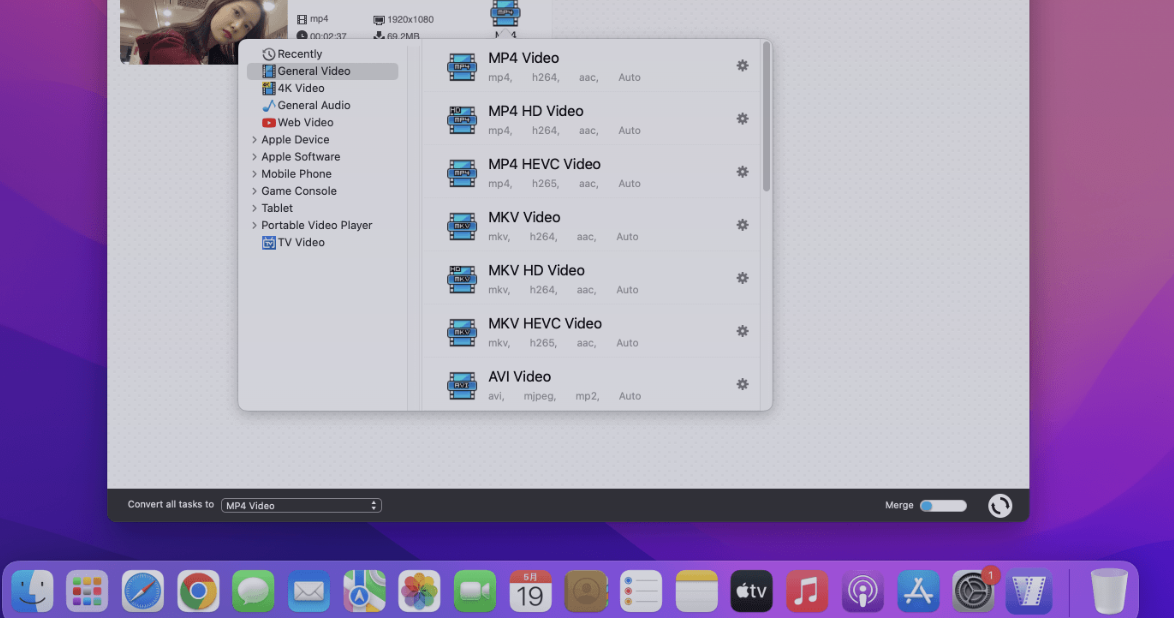This screenshot has width=1174, height=618.
Task: Open Launchpad from the Dock
Action: point(87,591)
